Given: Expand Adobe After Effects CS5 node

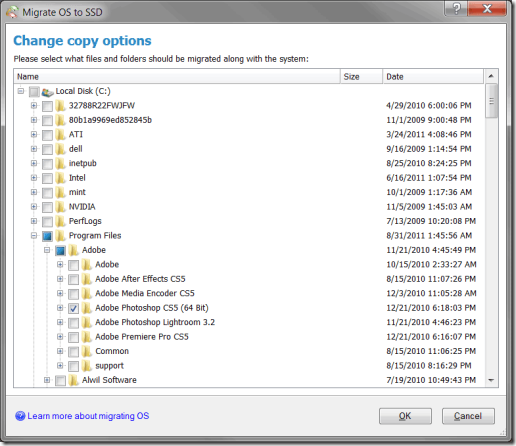Looking at the screenshot, I should 60,279.
